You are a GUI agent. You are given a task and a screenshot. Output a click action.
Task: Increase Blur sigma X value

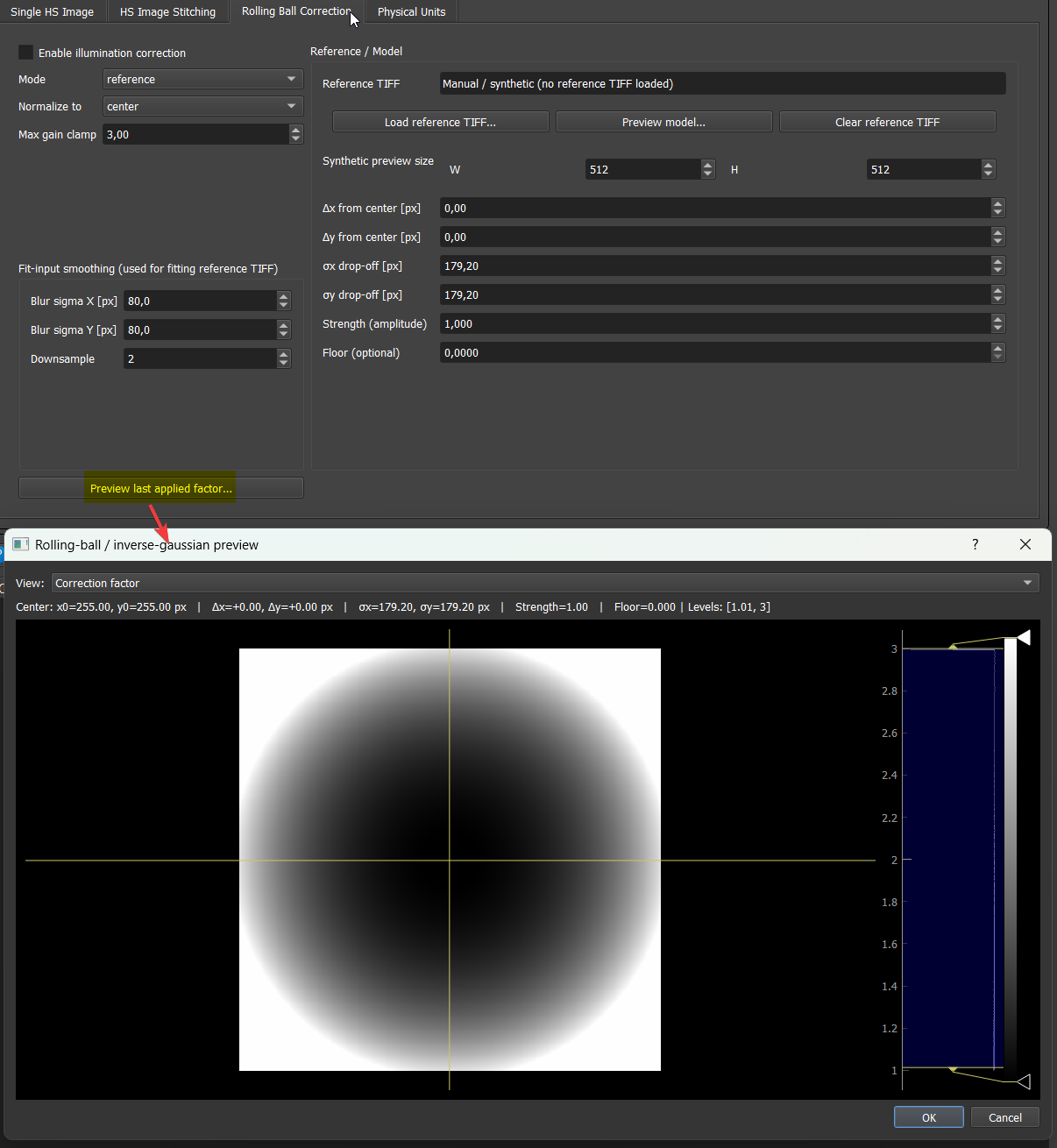pos(283,296)
